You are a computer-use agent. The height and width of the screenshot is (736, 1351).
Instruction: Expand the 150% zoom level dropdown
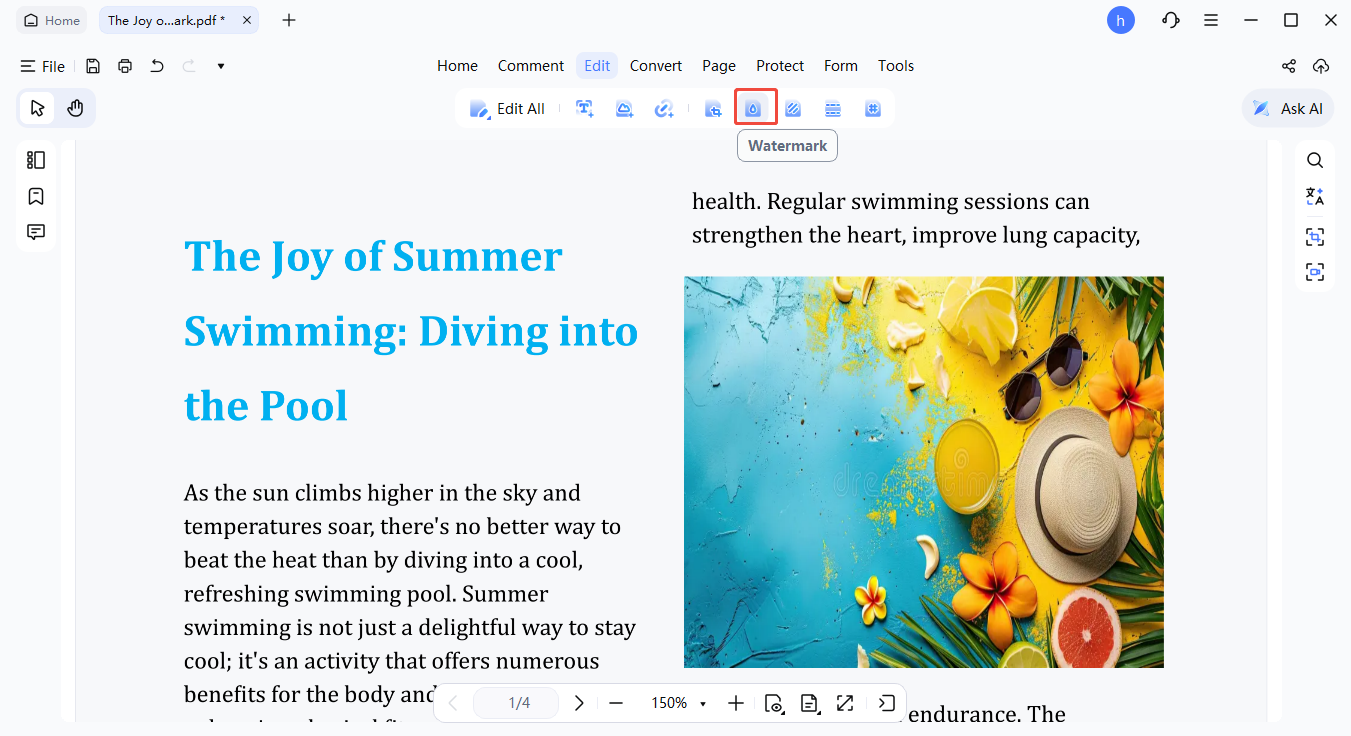(x=703, y=704)
